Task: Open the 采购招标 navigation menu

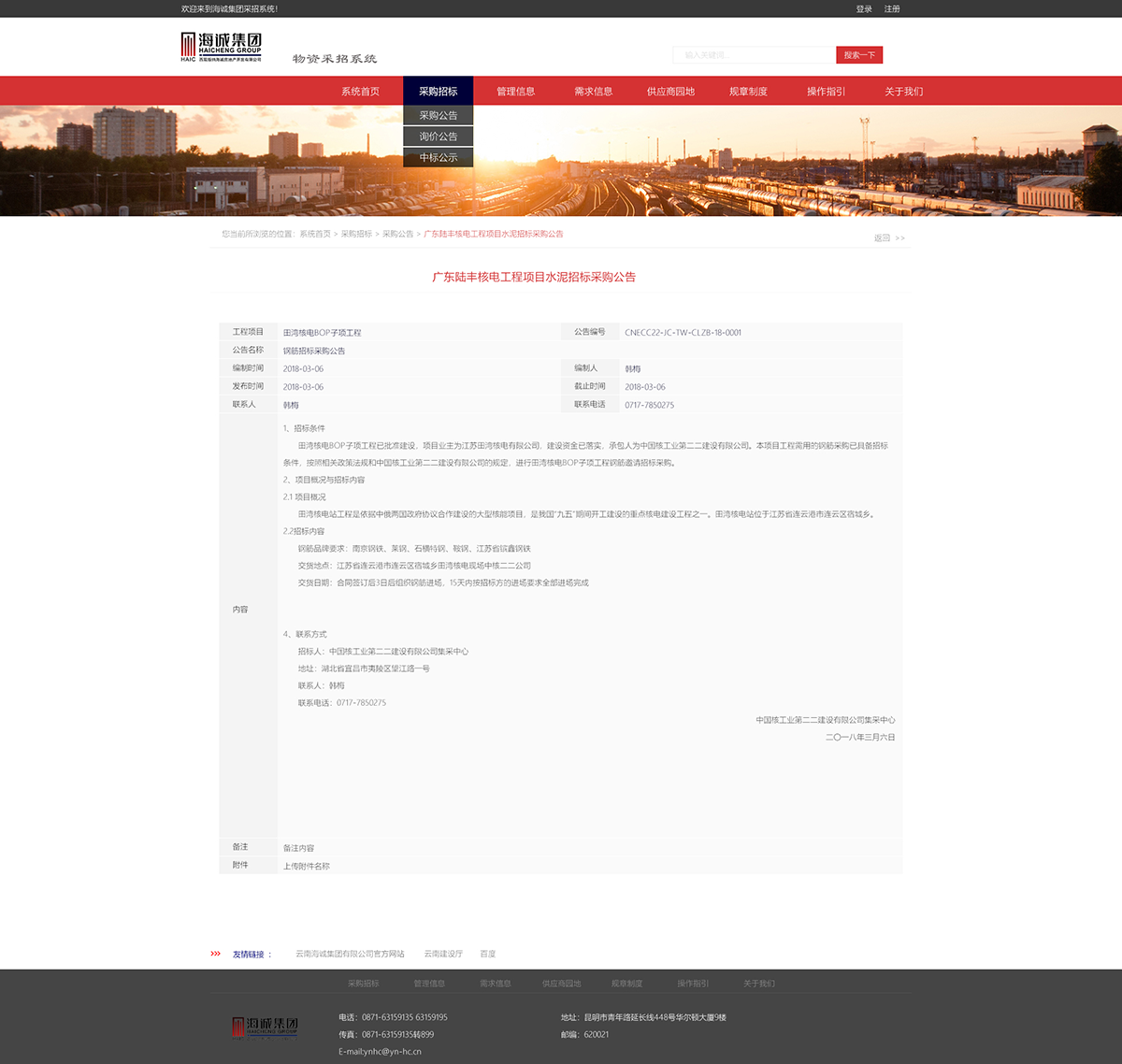Action: pos(438,92)
